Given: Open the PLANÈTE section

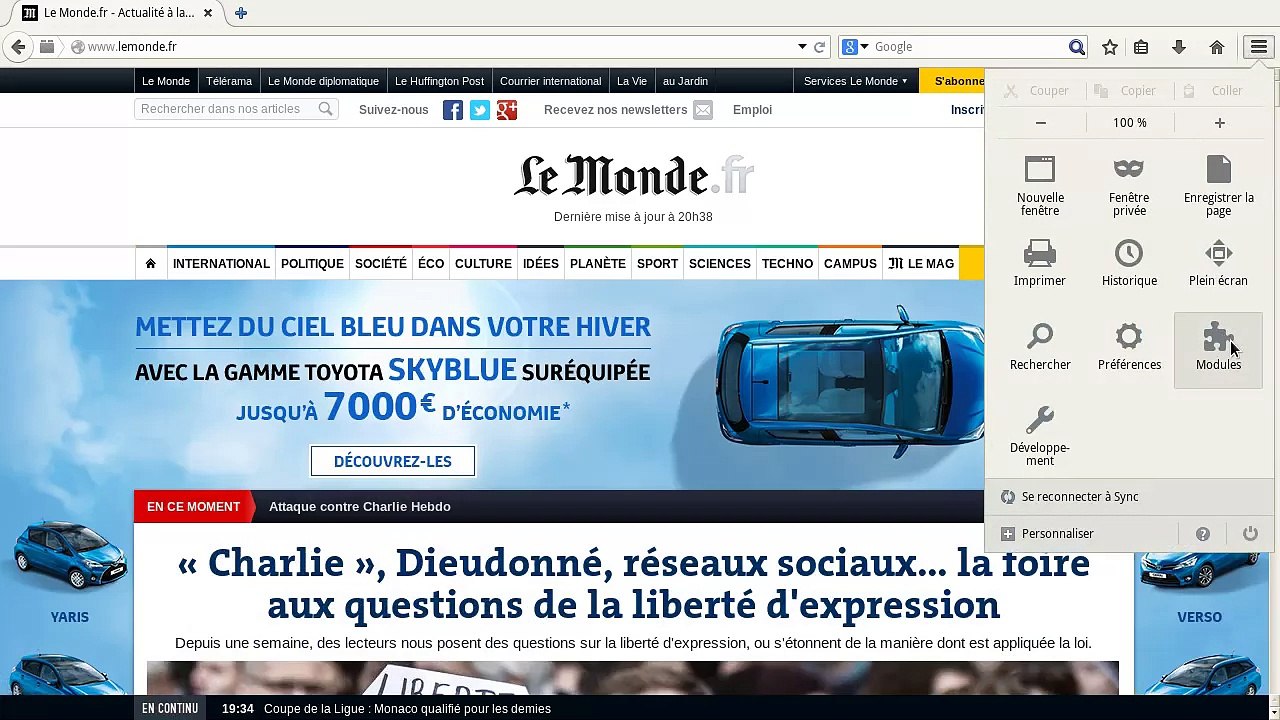Looking at the screenshot, I should tap(598, 264).
